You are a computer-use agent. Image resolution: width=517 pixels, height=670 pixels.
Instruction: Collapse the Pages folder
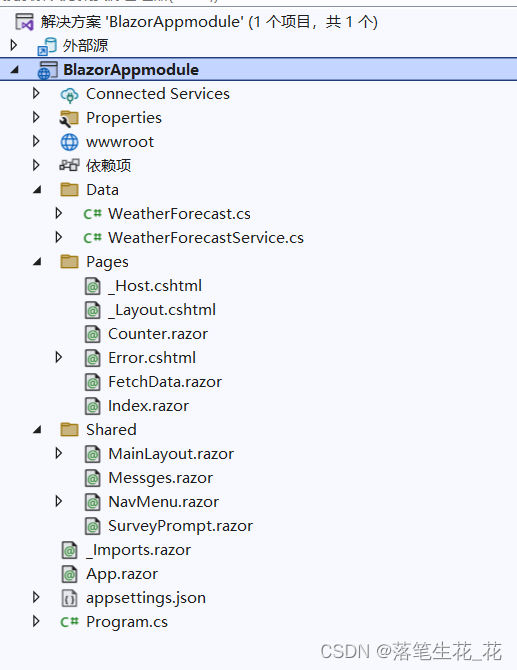[x=38, y=261]
